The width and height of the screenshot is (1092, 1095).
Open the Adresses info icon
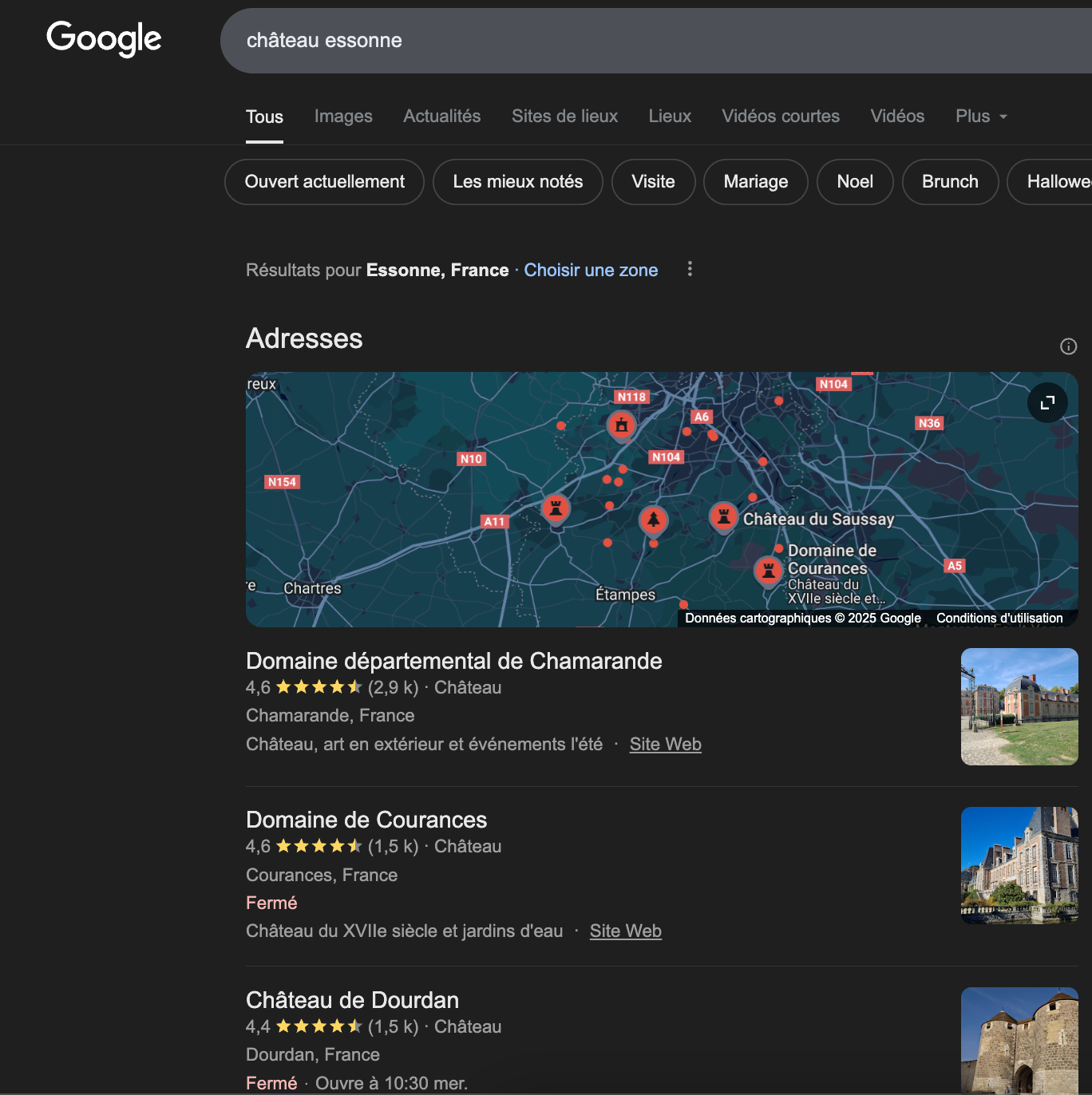[x=1068, y=346]
